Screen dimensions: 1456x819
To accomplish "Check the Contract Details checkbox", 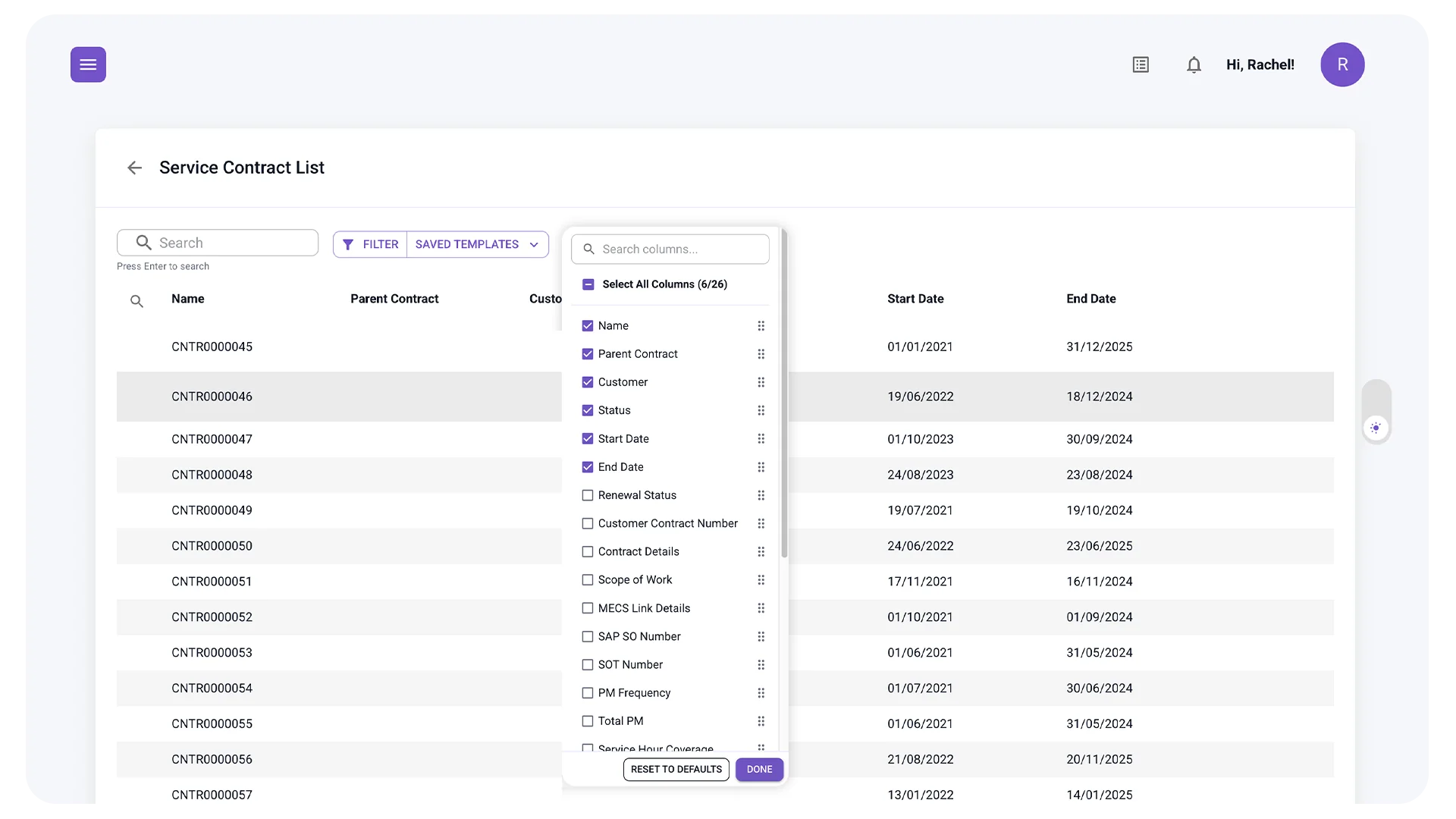I will coord(588,552).
